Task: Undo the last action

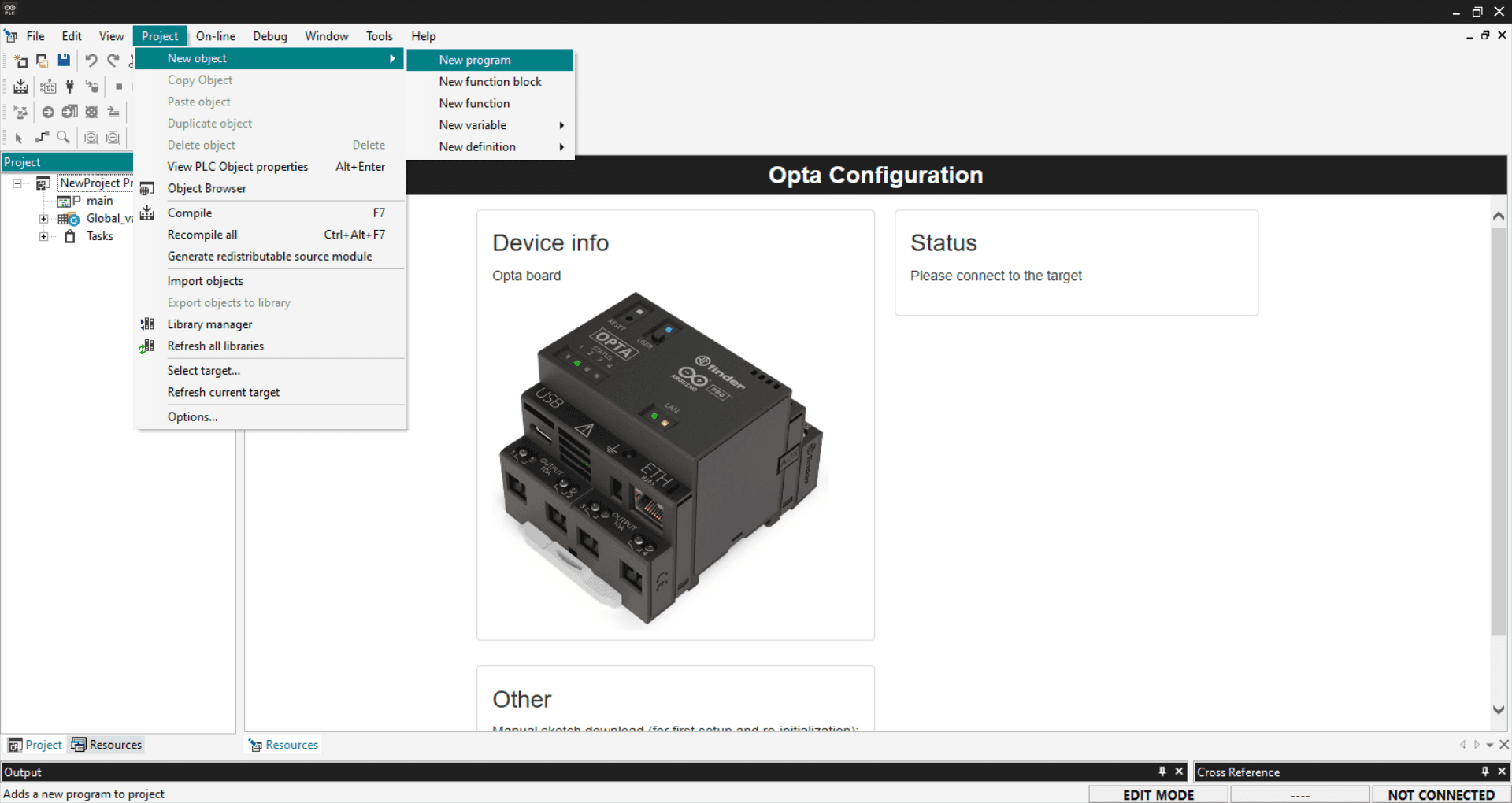Action: (x=91, y=60)
